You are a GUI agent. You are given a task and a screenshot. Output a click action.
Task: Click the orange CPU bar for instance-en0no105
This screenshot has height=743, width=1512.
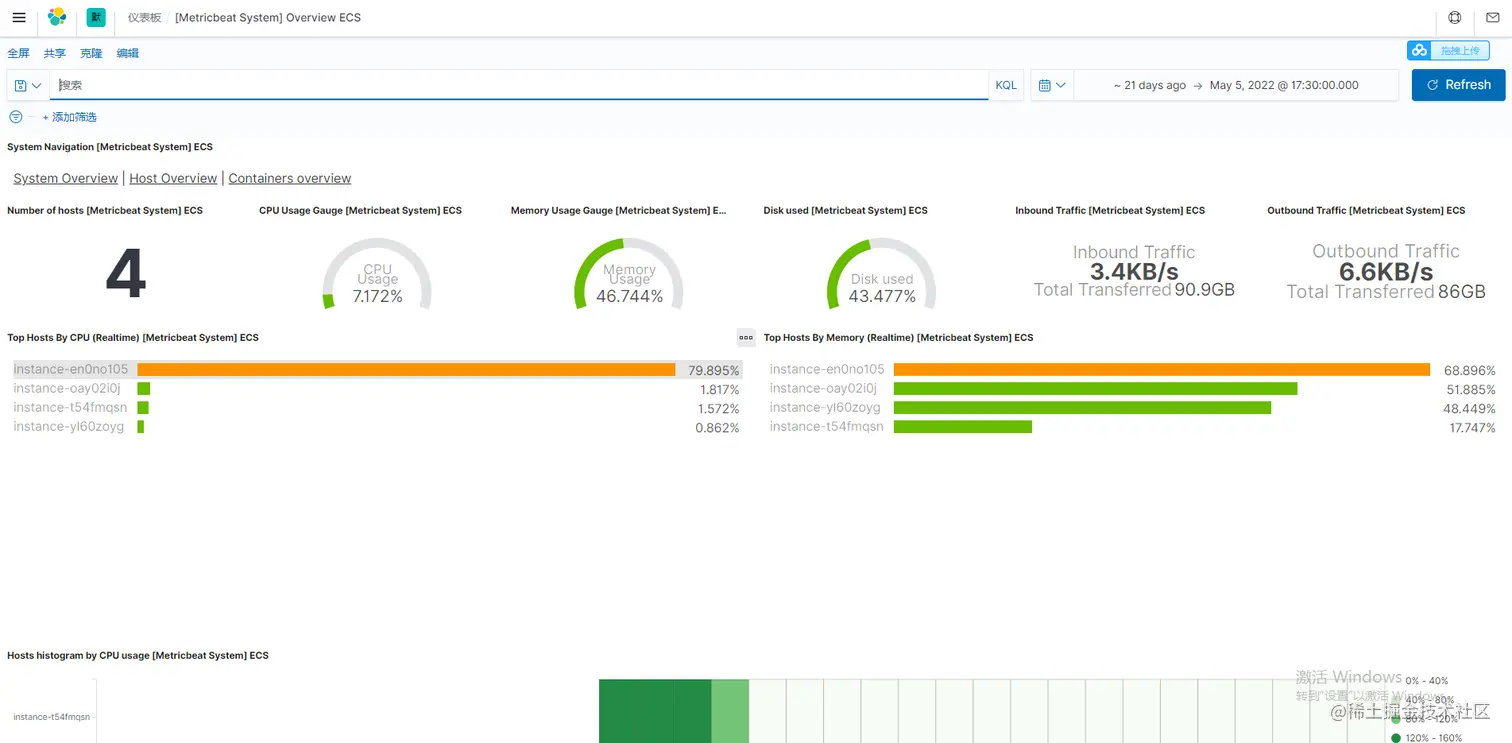(x=406, y=369)
